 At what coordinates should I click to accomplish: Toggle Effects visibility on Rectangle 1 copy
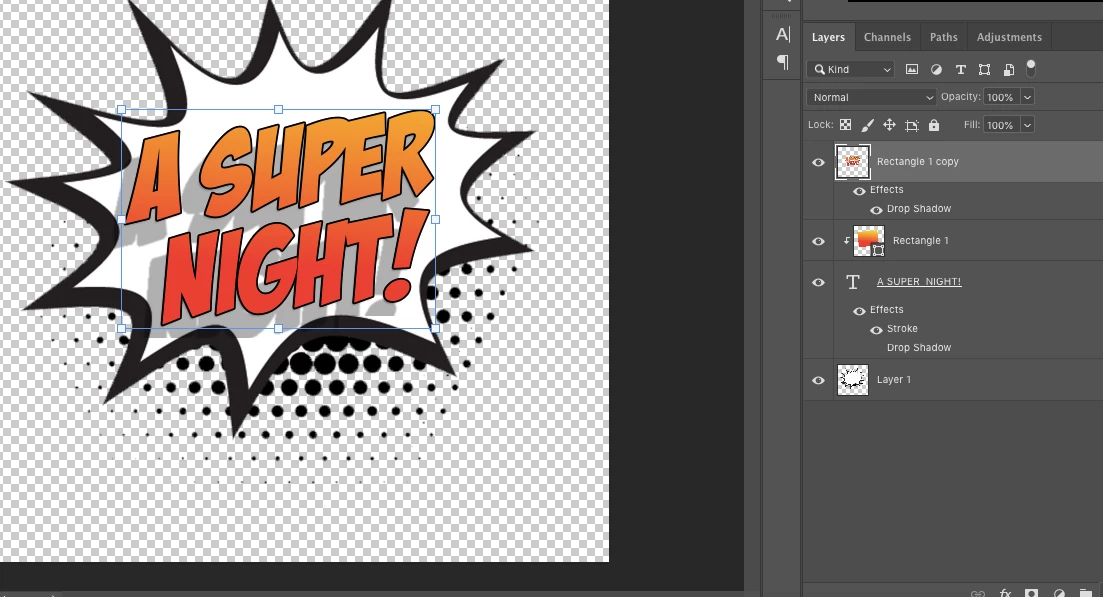pyautogui.click(x=859, y=191)
